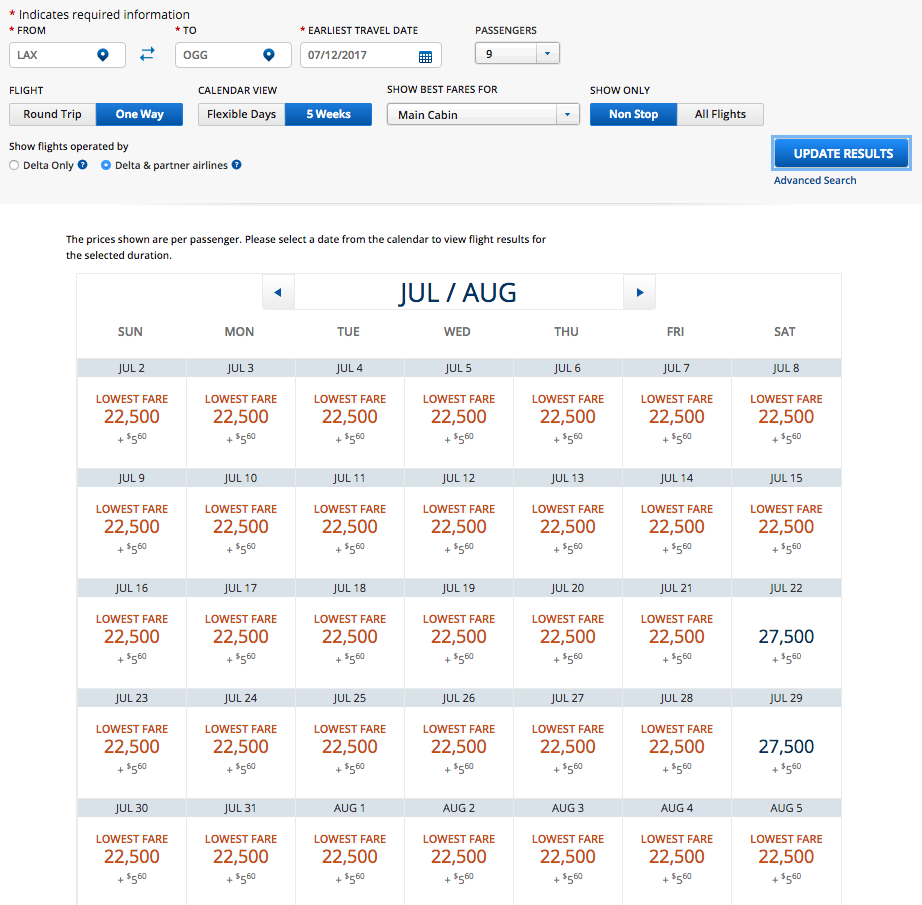
Task: Select Delta & partner airlines radio button
Action: pos(106,165)
